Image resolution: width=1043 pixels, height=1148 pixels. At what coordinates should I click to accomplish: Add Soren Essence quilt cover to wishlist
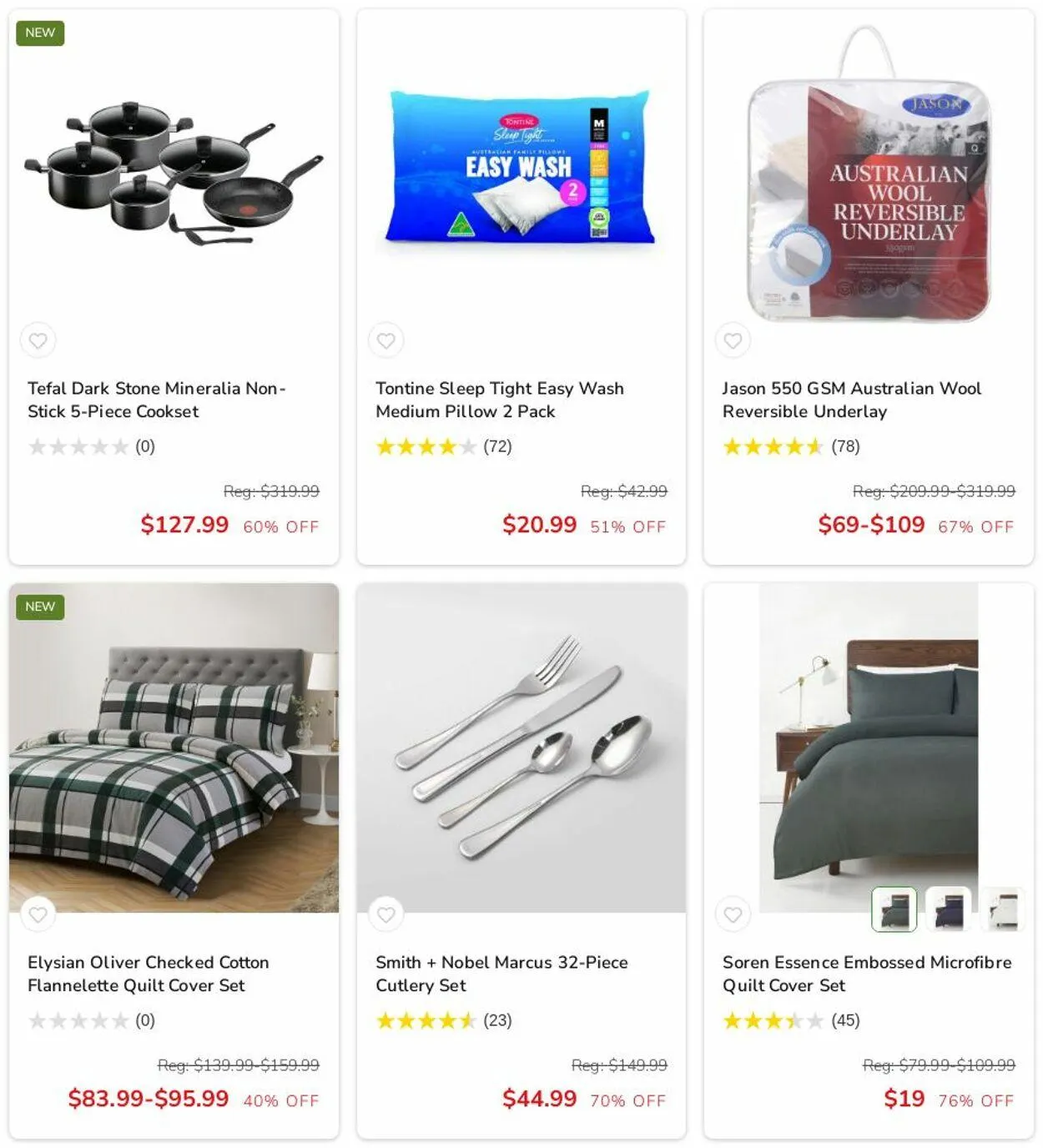click(x=733, y=914)
